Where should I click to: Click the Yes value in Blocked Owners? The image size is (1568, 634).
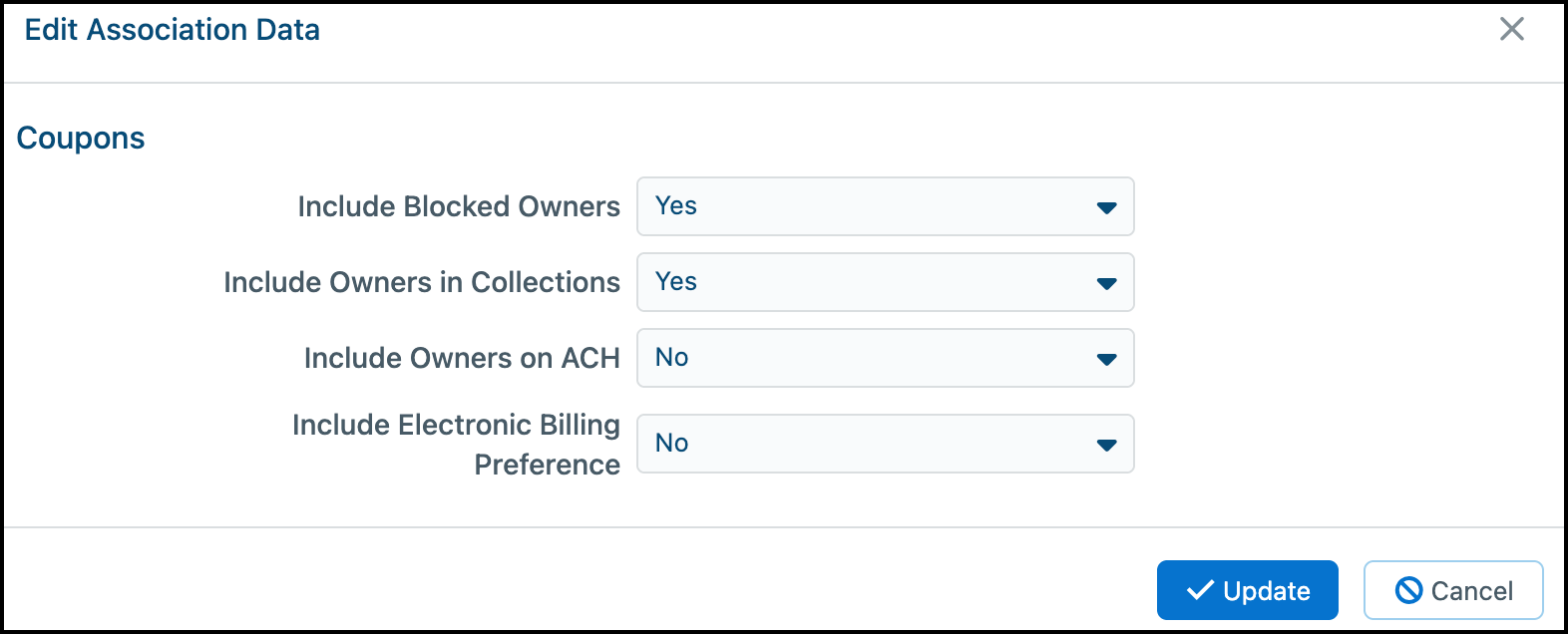click(676, 205)
